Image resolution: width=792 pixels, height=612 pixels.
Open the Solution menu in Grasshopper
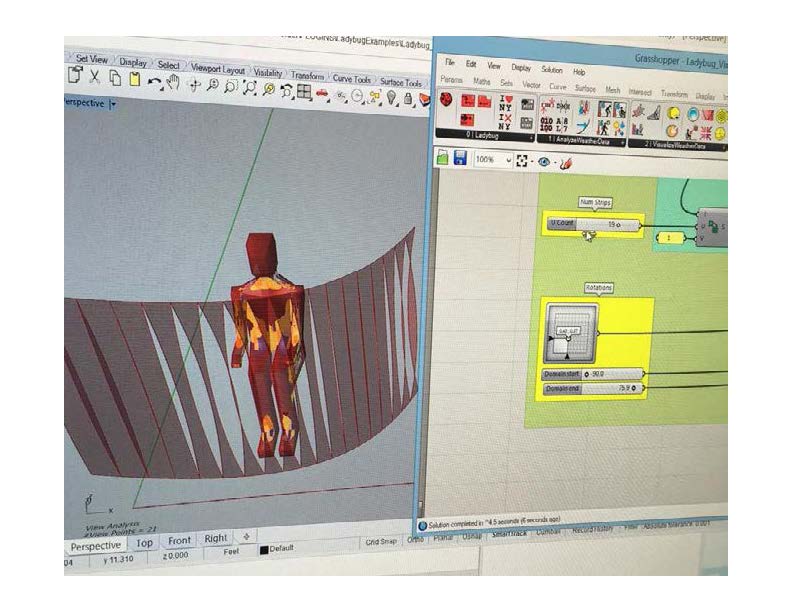(552, 70)
